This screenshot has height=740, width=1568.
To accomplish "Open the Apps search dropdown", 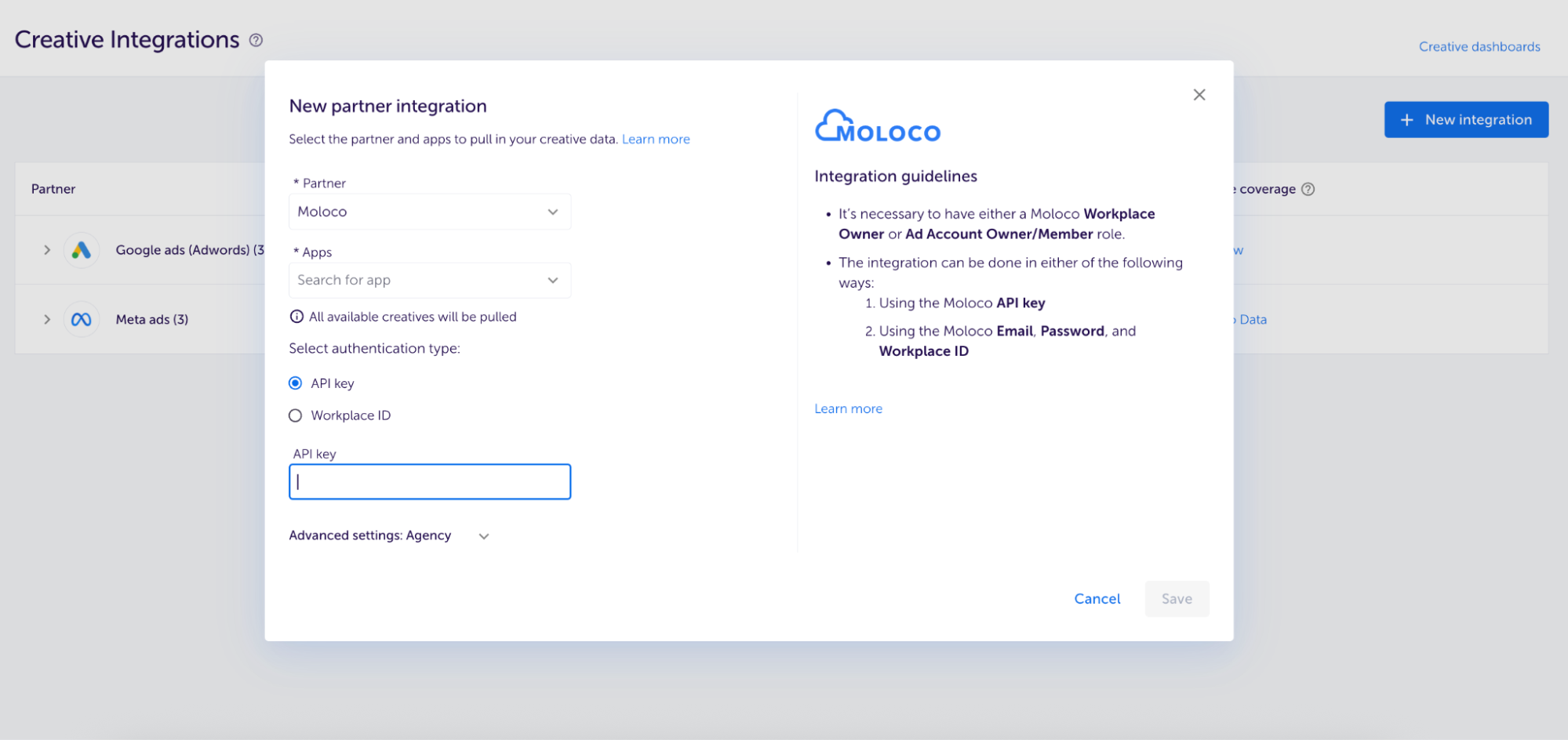I will (430, 281).
